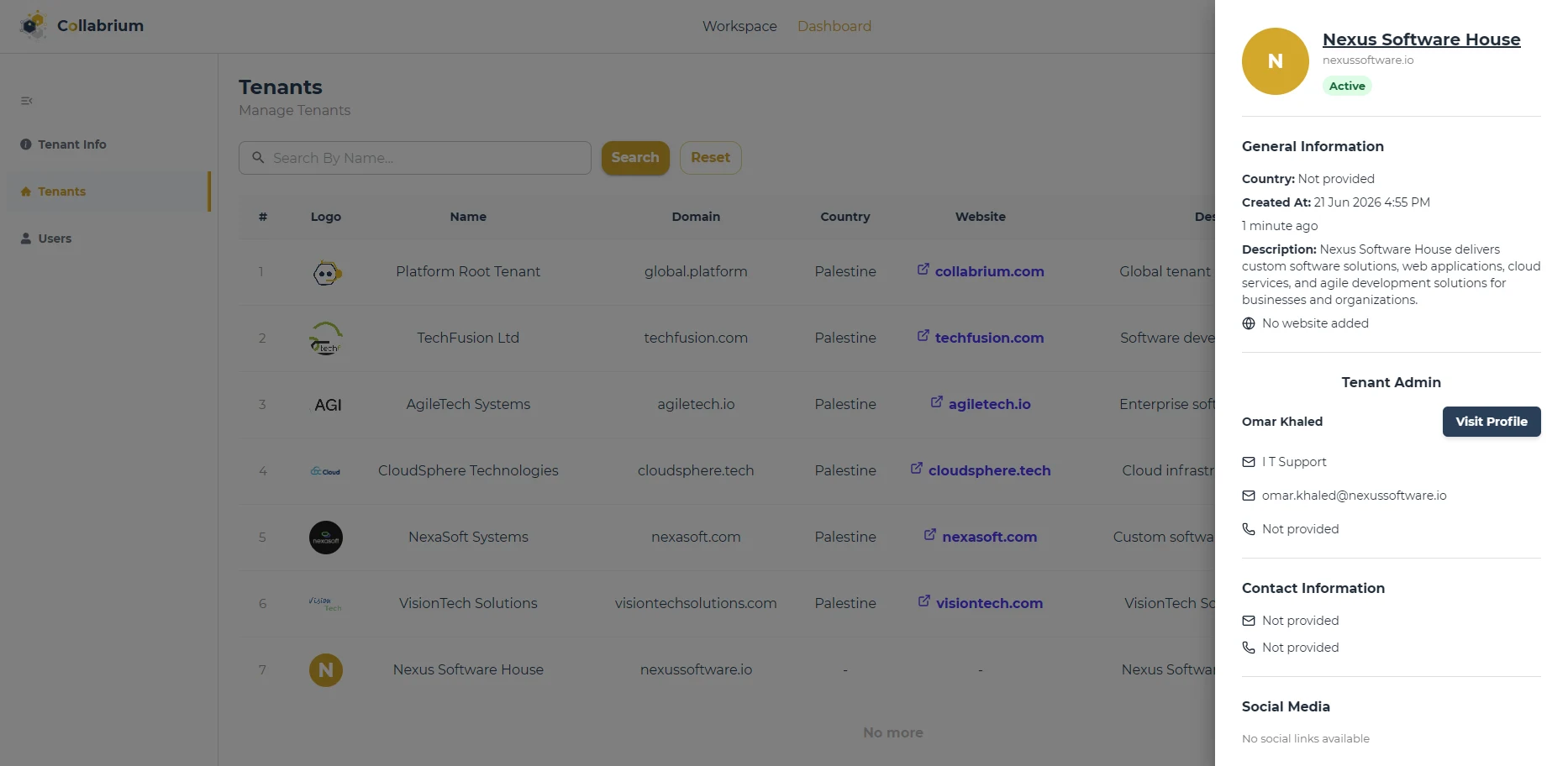The width and height of the screenshot is (1568, 766).
Task: Click Visit Profile for Omar Khaled
Action: coord(1492,422)
